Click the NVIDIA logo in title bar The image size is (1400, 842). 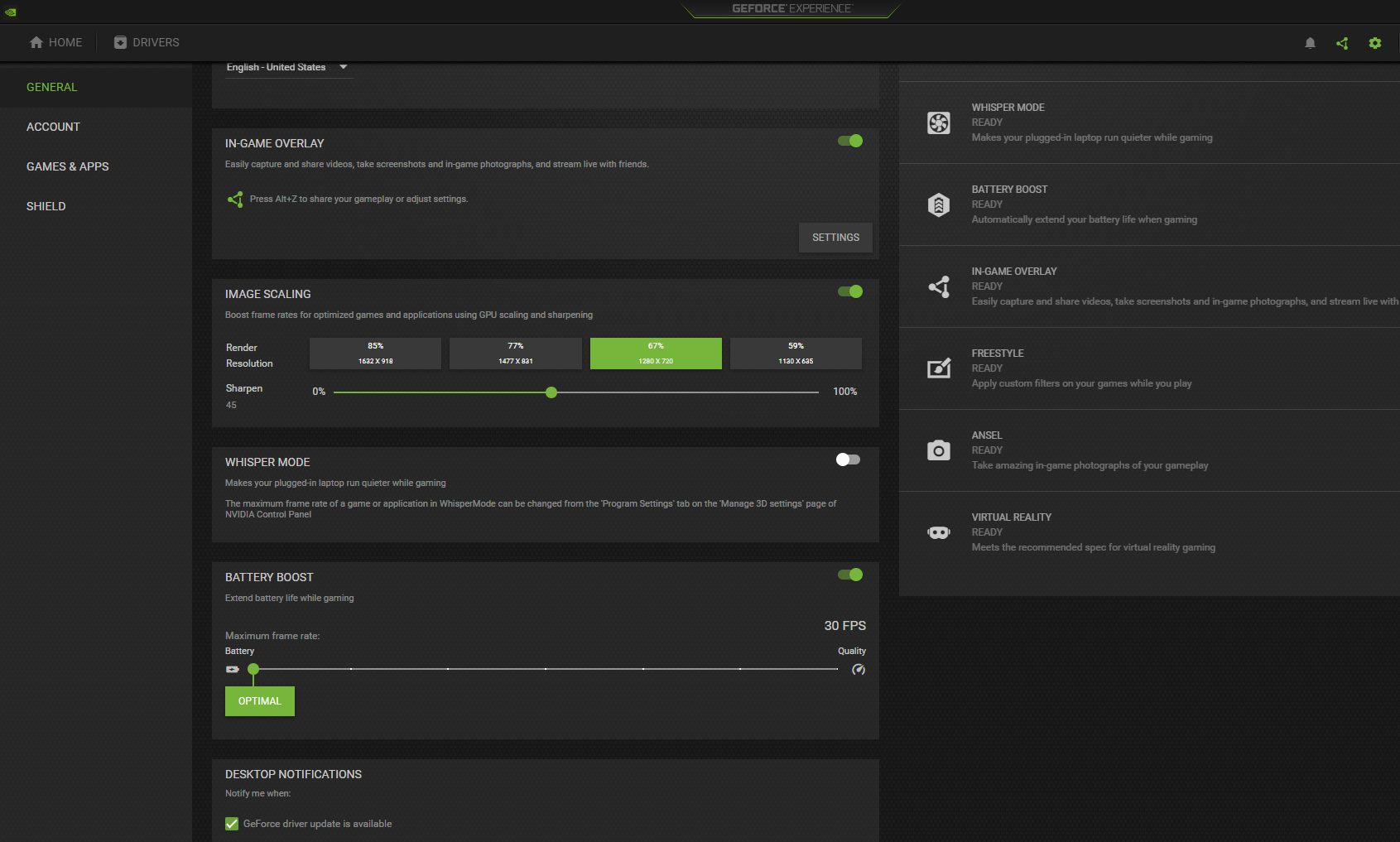[11, 12]
